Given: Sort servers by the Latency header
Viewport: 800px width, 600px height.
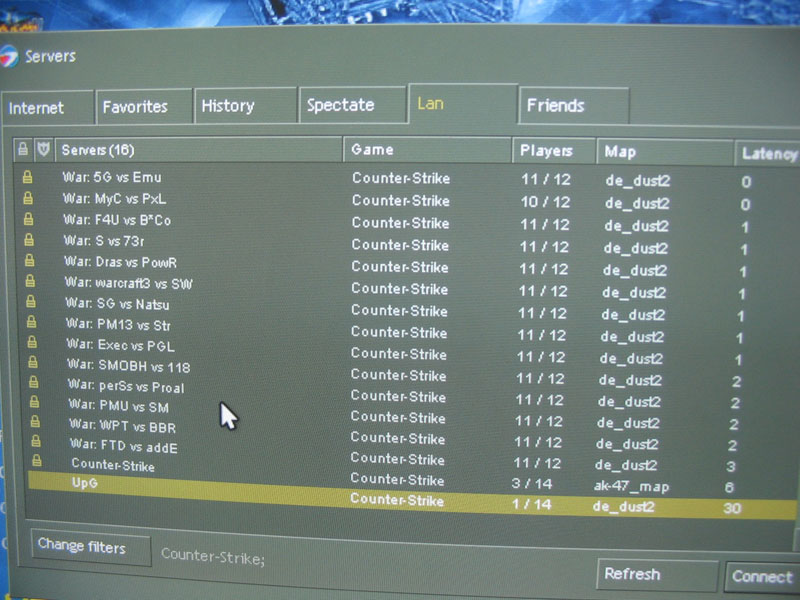Looking at the screenshot, I should pyautogui.click(x=768, y=154).
